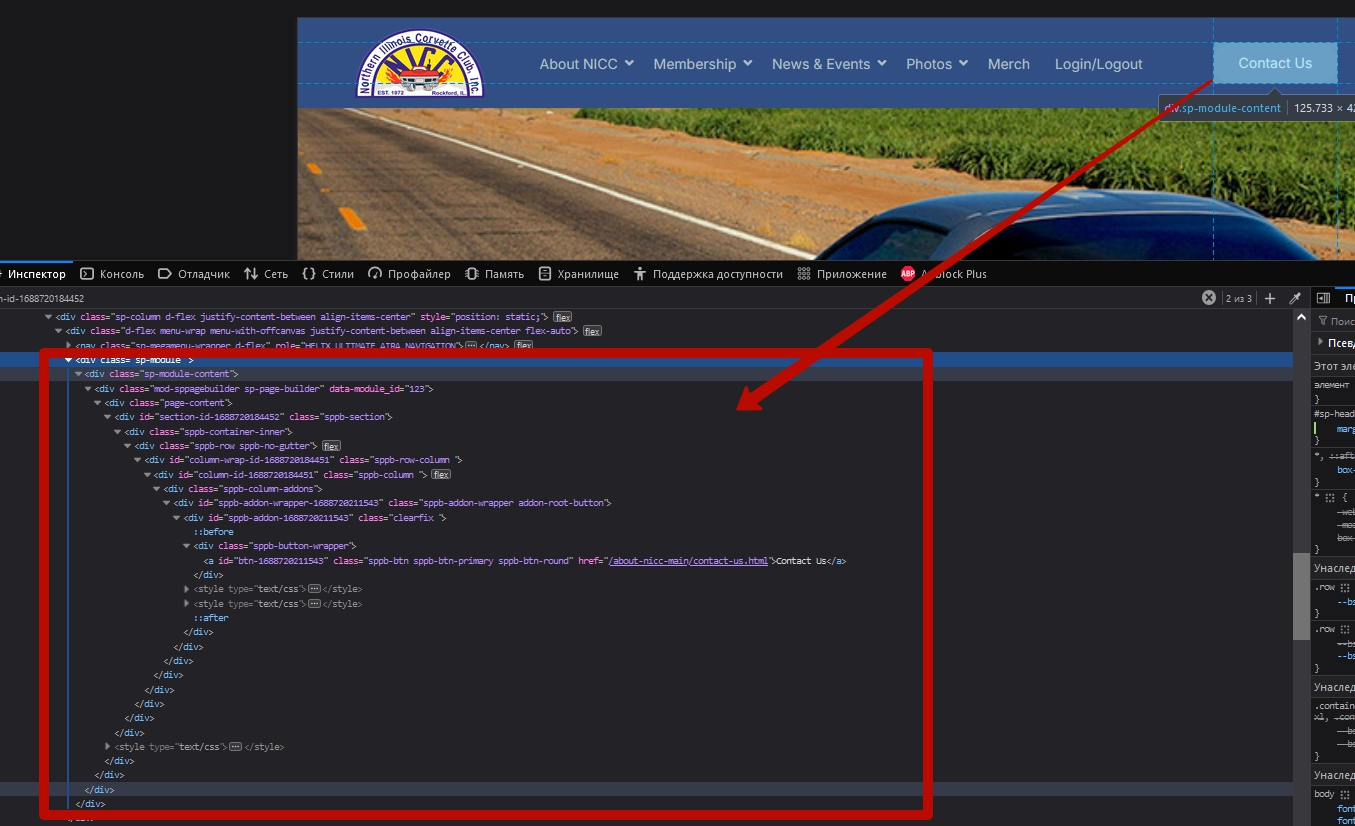Open the About NICC dropdown menu
This screenshot has height=826, width=1355.
coord(586,64)
